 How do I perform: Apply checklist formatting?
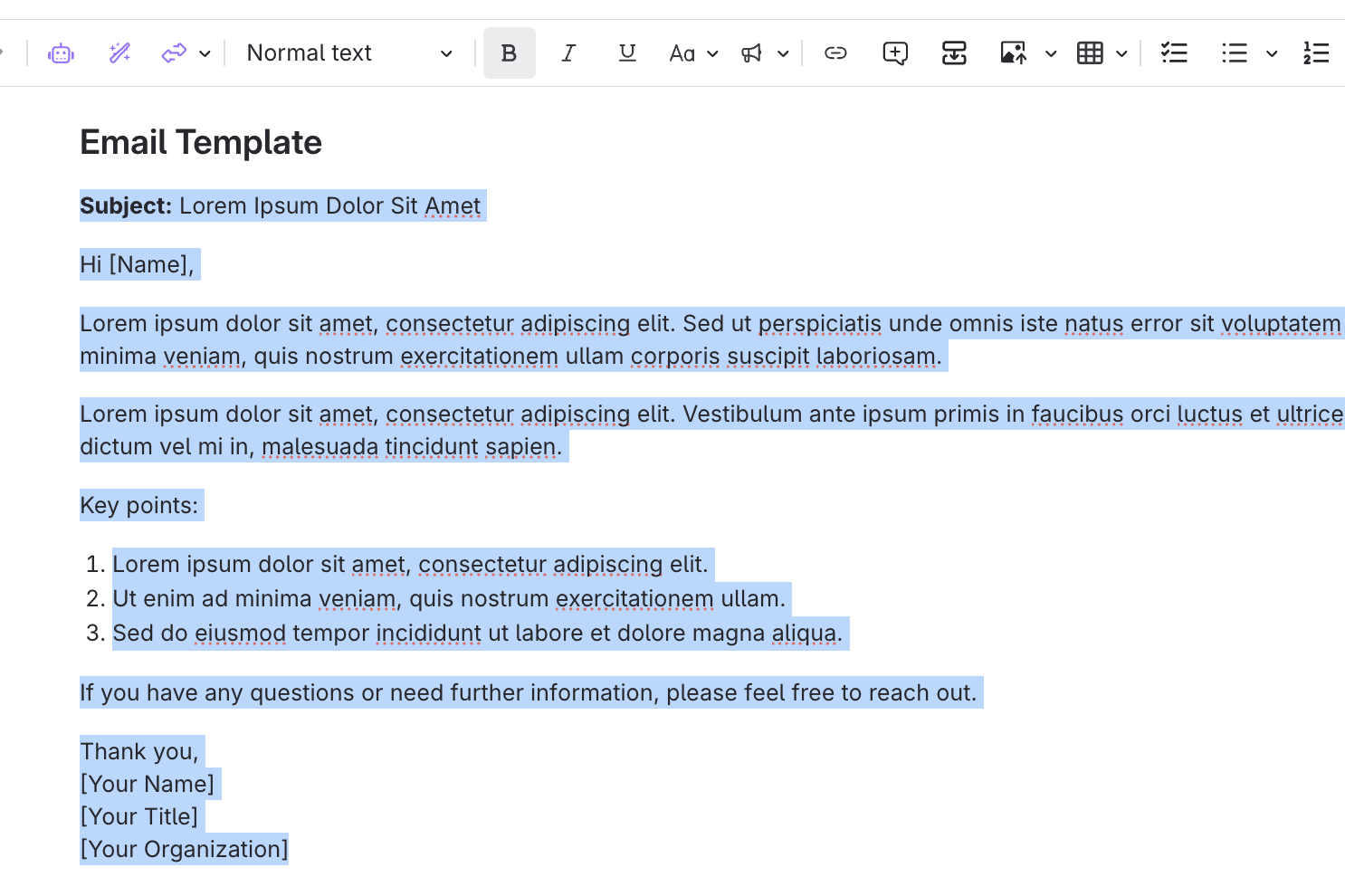tap(1174, 53)
